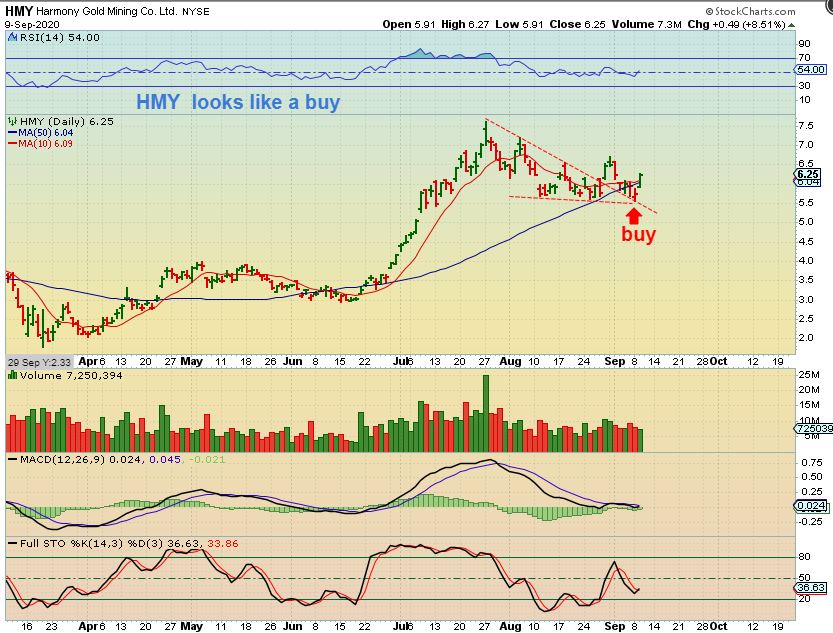Click the 2.0 price axis label
Viewport: 833px width, 633px height.
click(x=806, y=338)
